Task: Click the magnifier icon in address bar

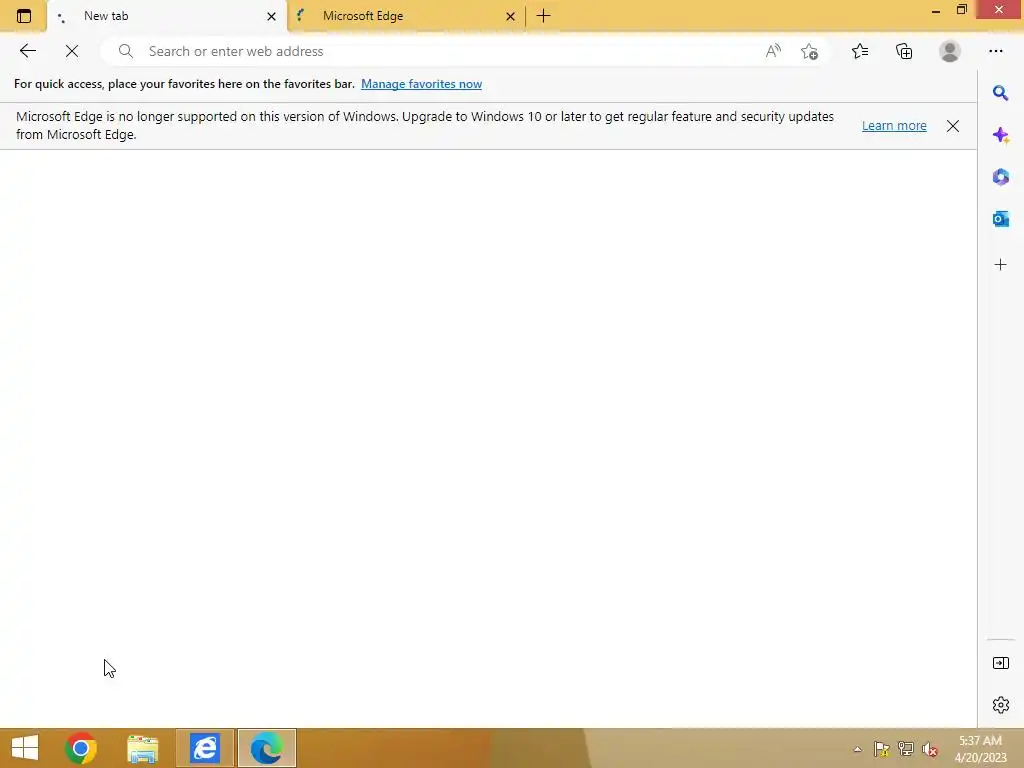Action: coord(126,51)
